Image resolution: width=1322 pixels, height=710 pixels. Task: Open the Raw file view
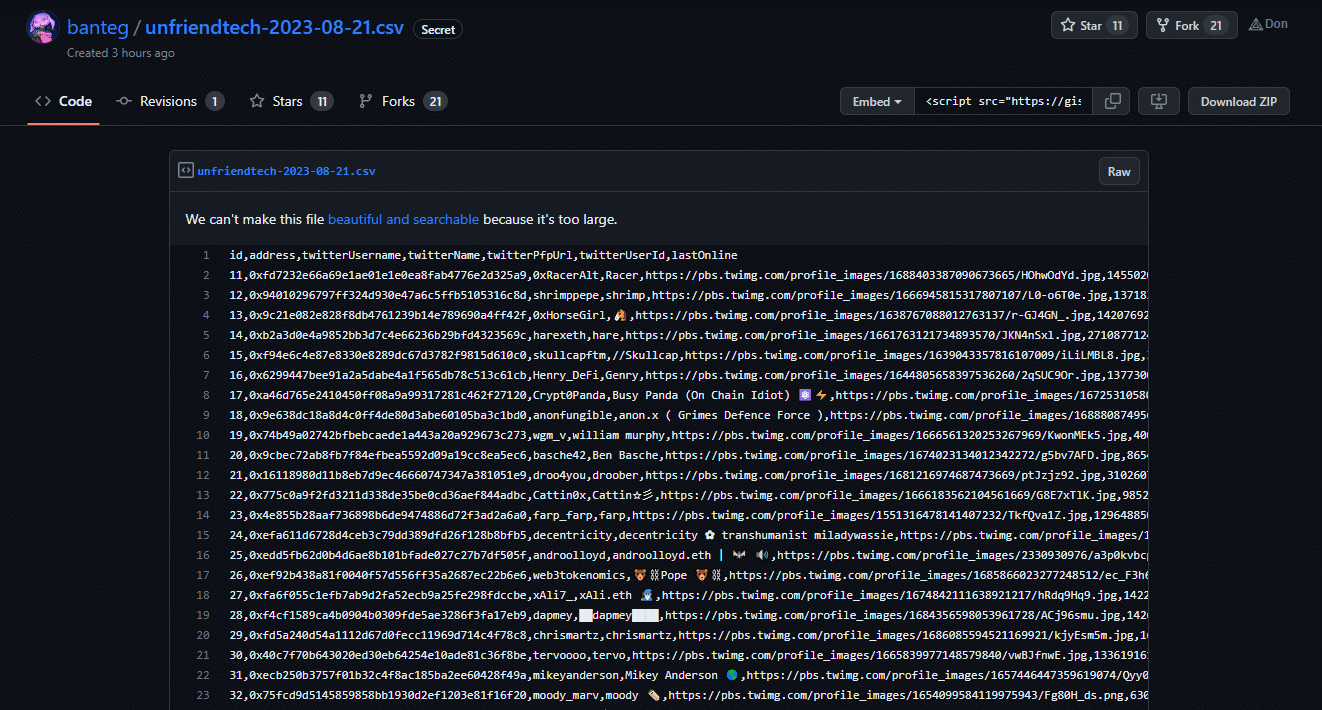tap(1119, 171)
